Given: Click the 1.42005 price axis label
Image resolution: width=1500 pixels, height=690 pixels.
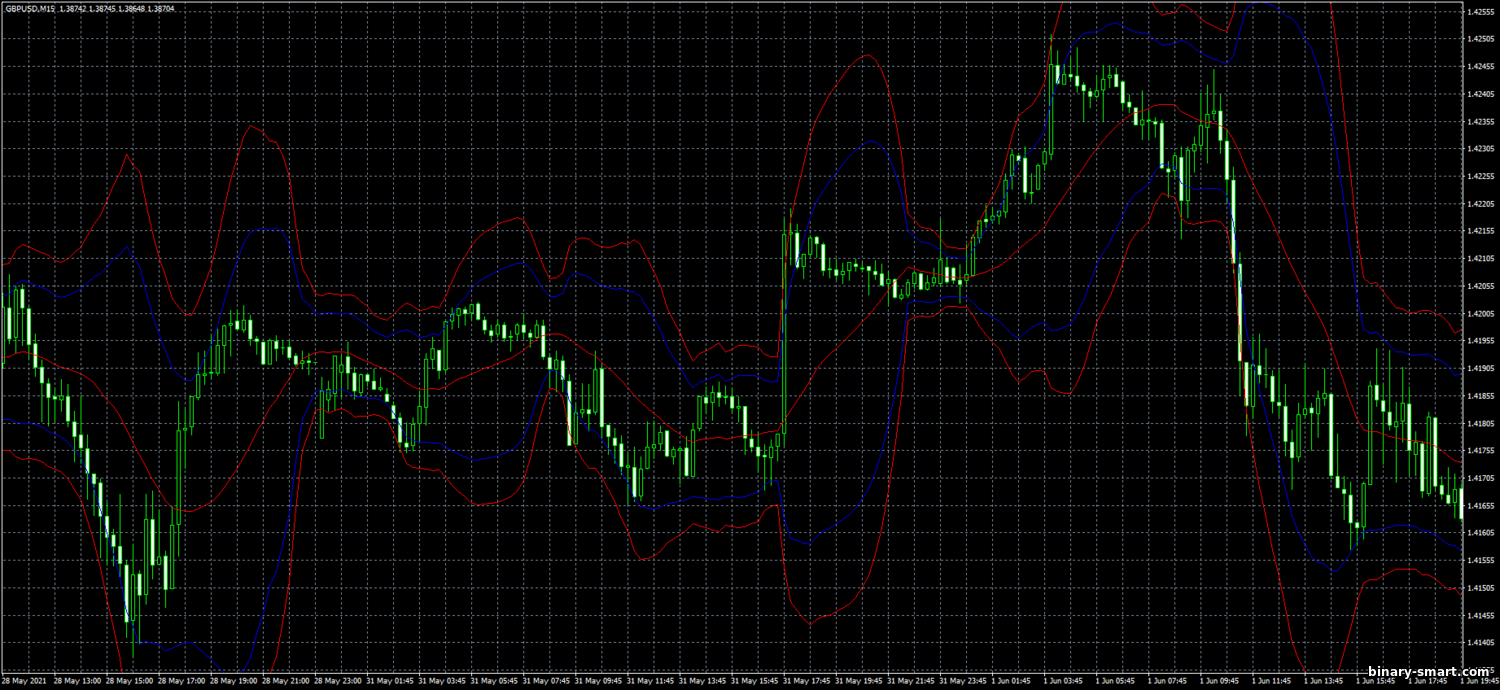Looking at the screenshot, I should (1480, 313).
